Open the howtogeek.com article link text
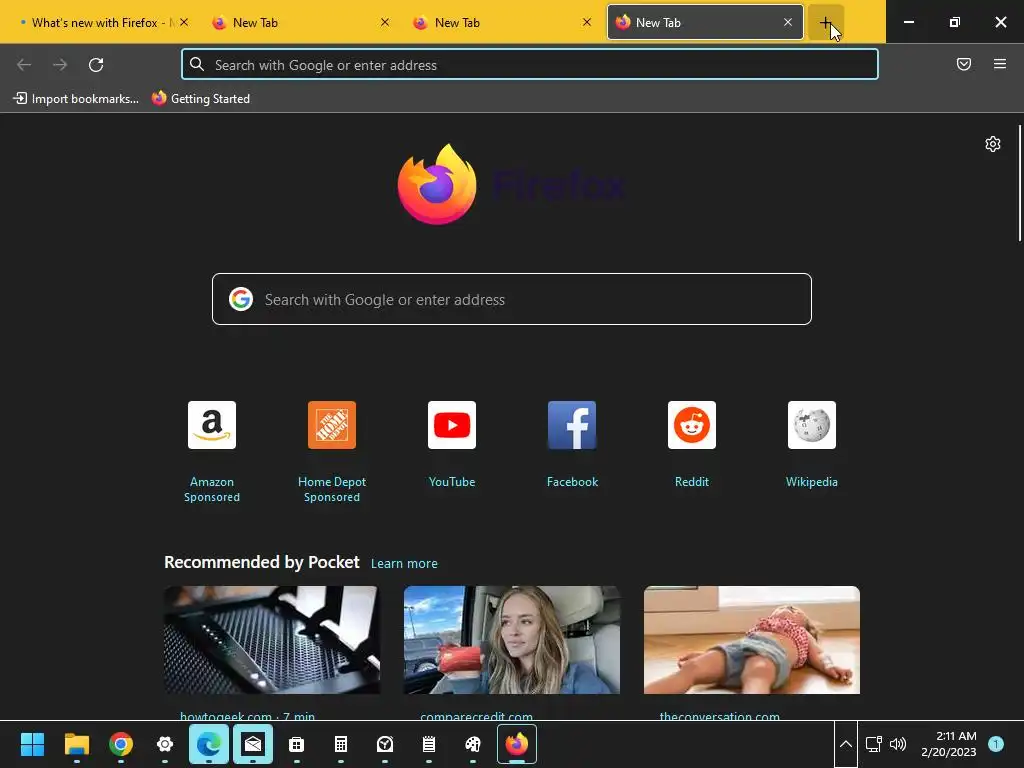The width and height of the screenshot is (1024, 768). [247, 716]
